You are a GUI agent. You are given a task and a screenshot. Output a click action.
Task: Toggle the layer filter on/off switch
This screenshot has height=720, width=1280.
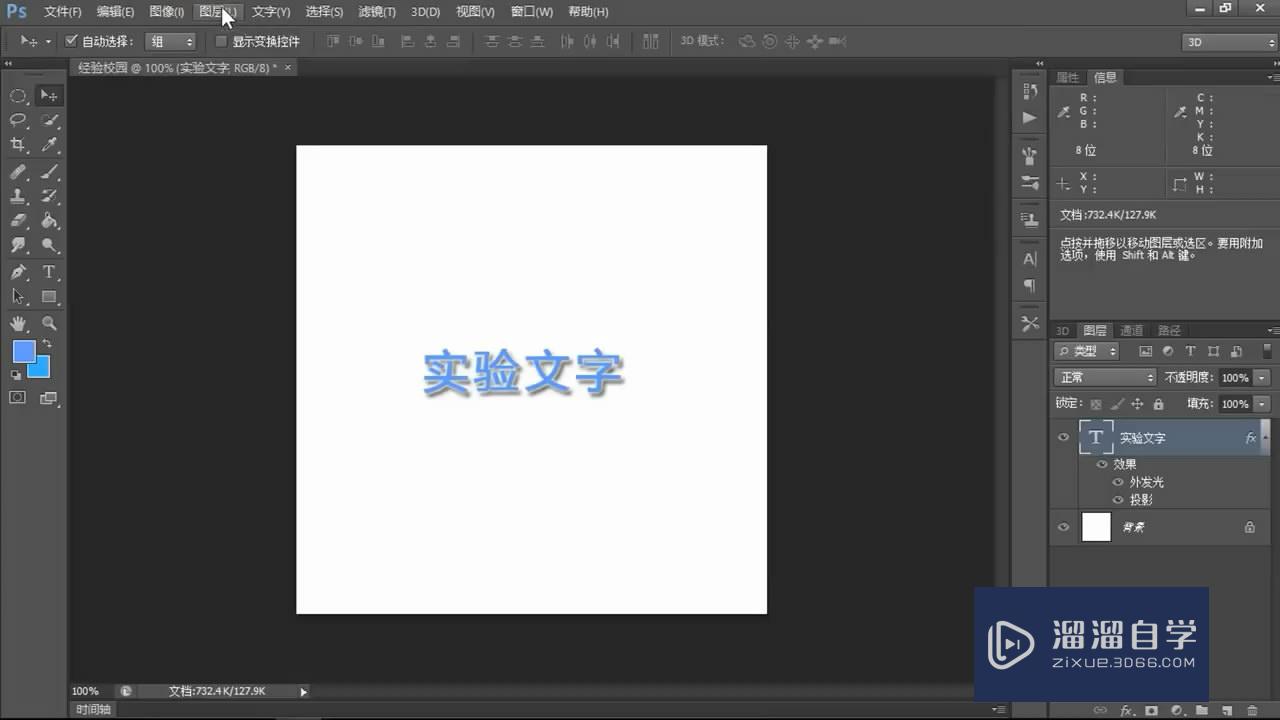[1268, 351]
